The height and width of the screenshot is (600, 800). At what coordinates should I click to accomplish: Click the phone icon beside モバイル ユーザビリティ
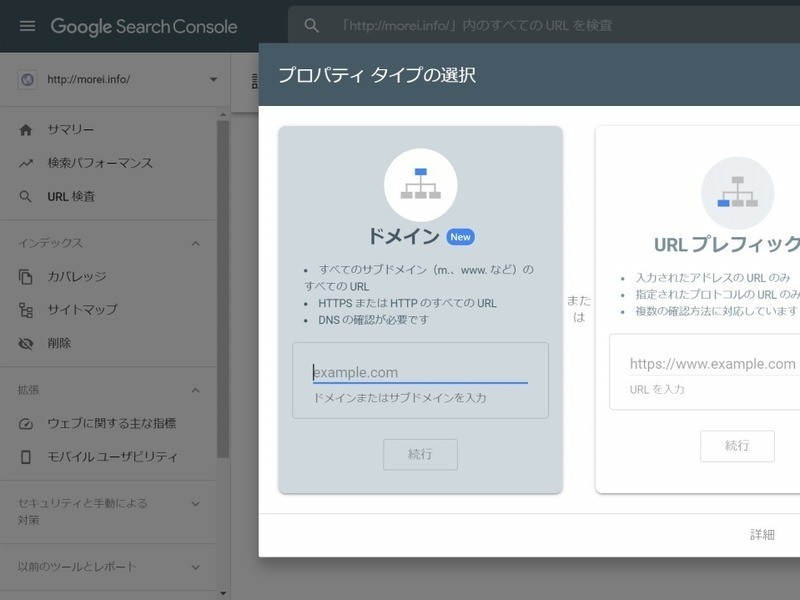click(26, 457)
